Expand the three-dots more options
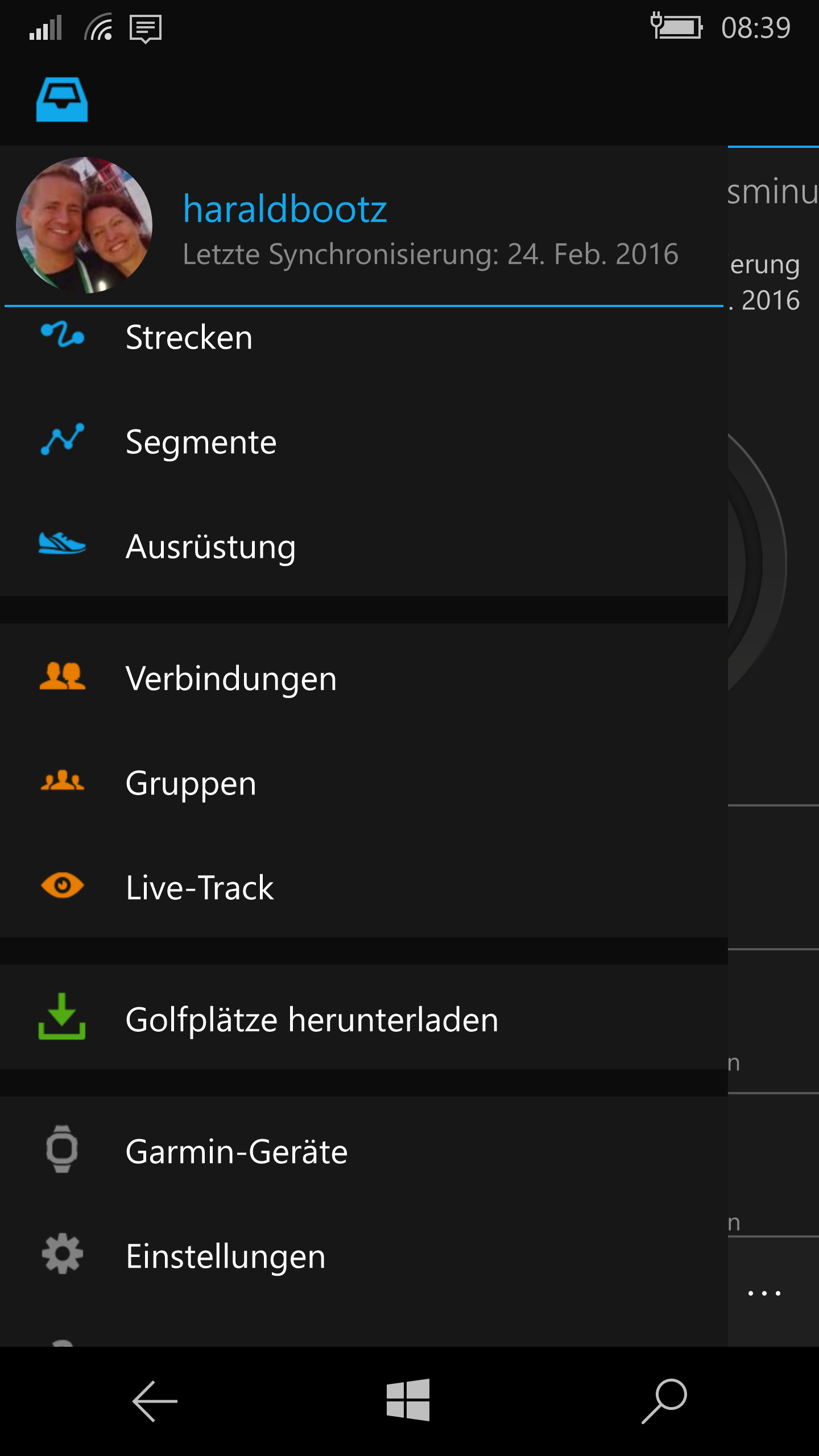Viewport: 819px width, 1456px height. [764, 1293]
